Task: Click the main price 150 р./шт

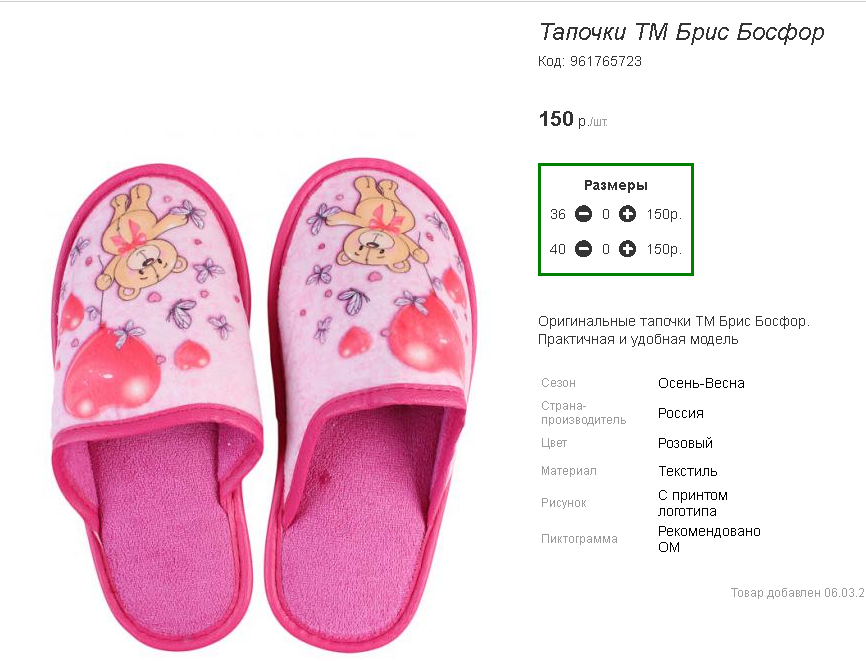Action: point(572,120)
